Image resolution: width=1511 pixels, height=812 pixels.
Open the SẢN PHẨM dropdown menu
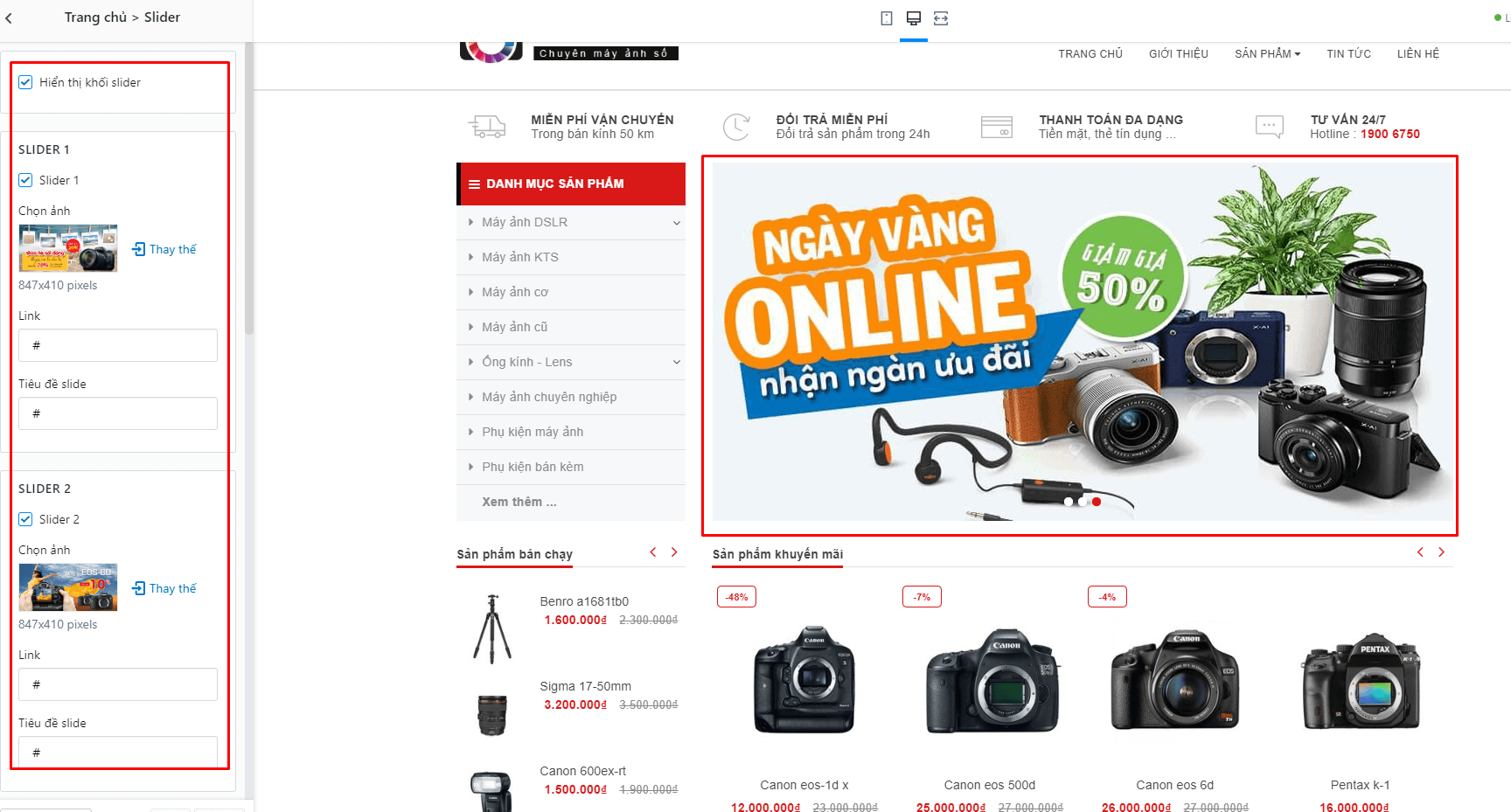coord(1267,54)
